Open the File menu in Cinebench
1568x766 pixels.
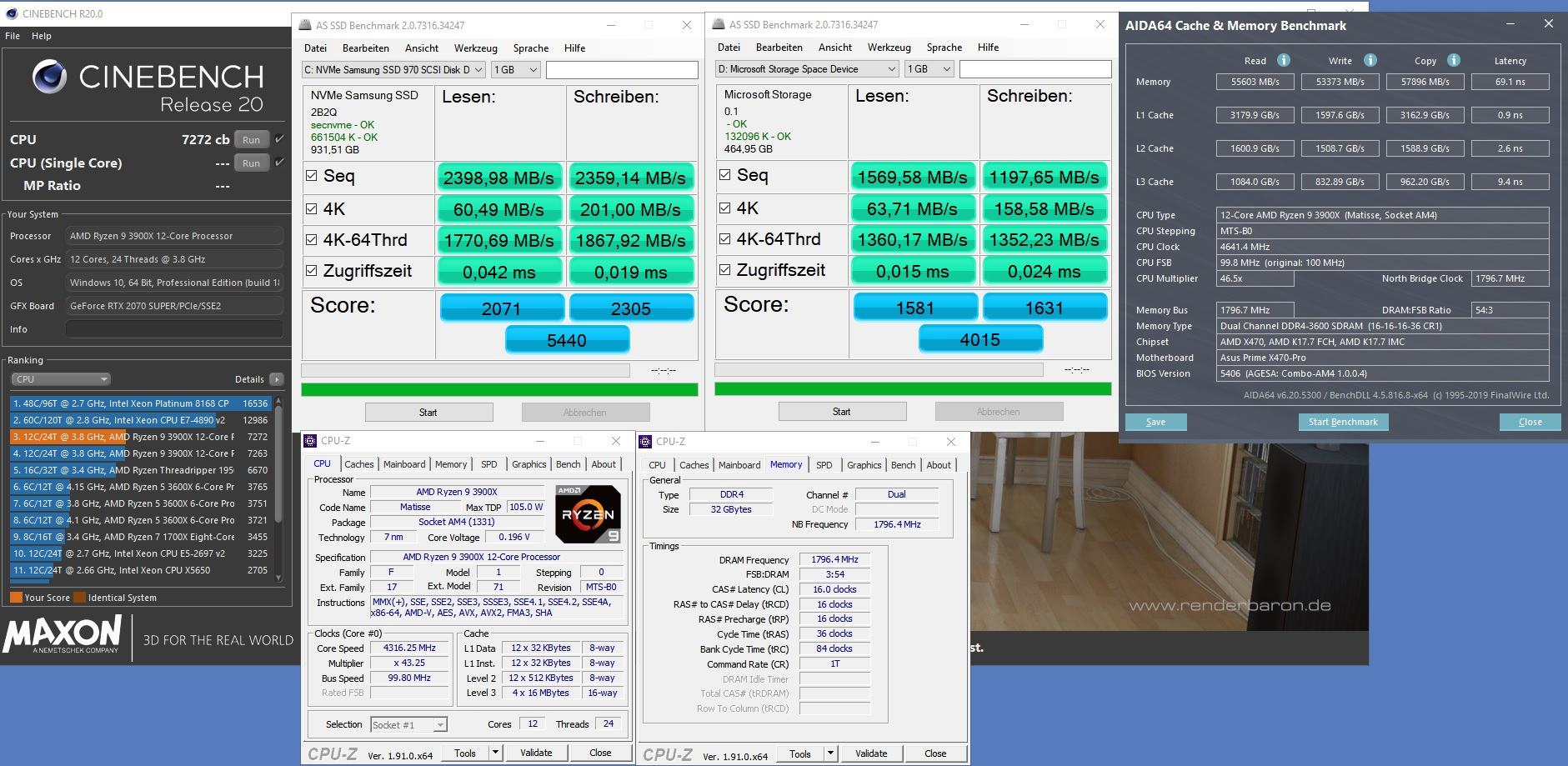(x=13, y=36)
